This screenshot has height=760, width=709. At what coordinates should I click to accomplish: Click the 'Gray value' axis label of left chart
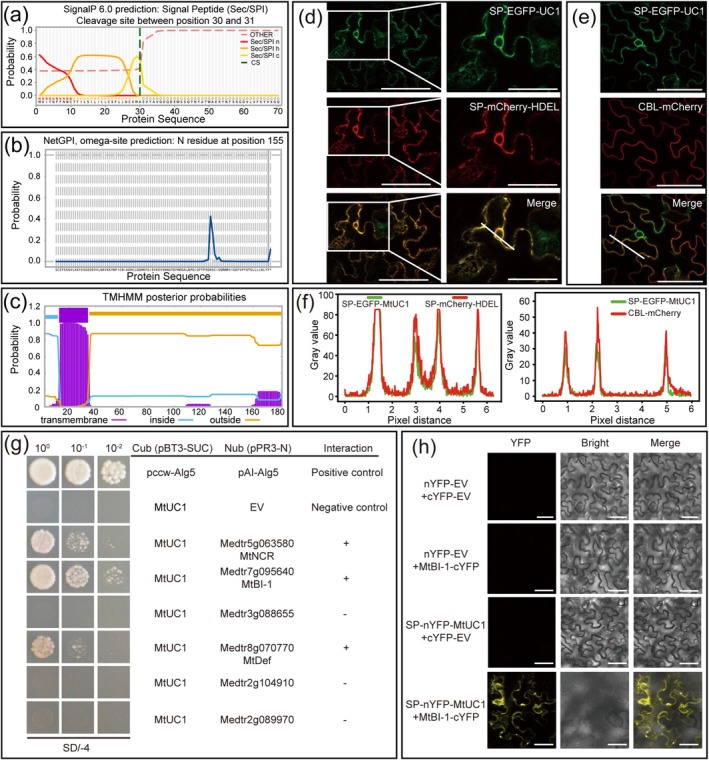click(x=315, y=345)
